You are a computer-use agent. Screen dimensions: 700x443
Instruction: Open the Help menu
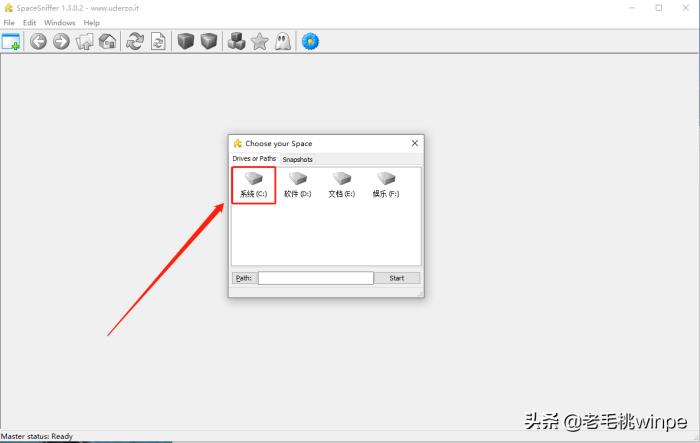tap(92, 22)
